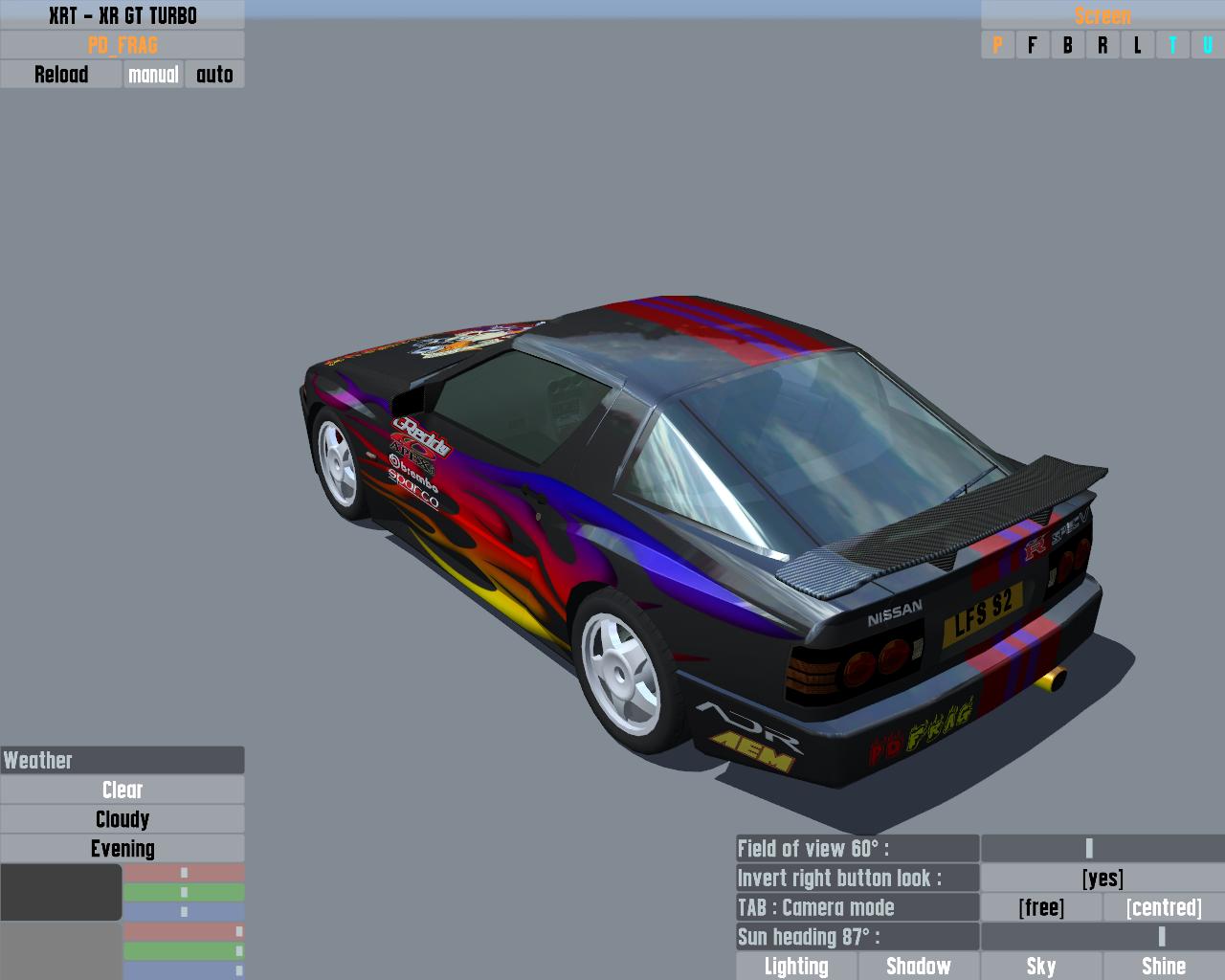The width and height of the screenshot is (1225, 980).
Task: Switch skin reload mode to manual
Action: [153, 75]
